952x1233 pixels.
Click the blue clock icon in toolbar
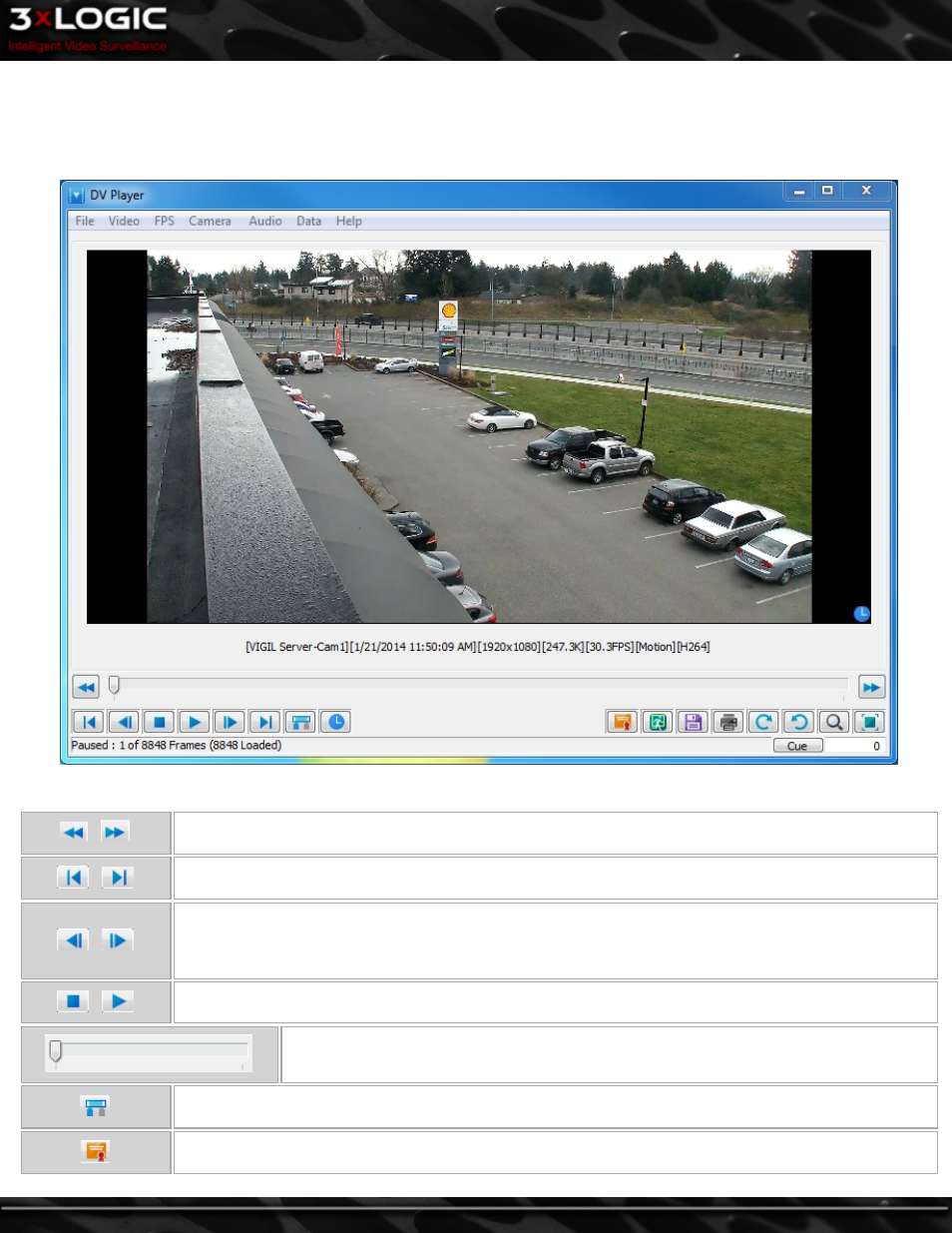click(336, 722)
